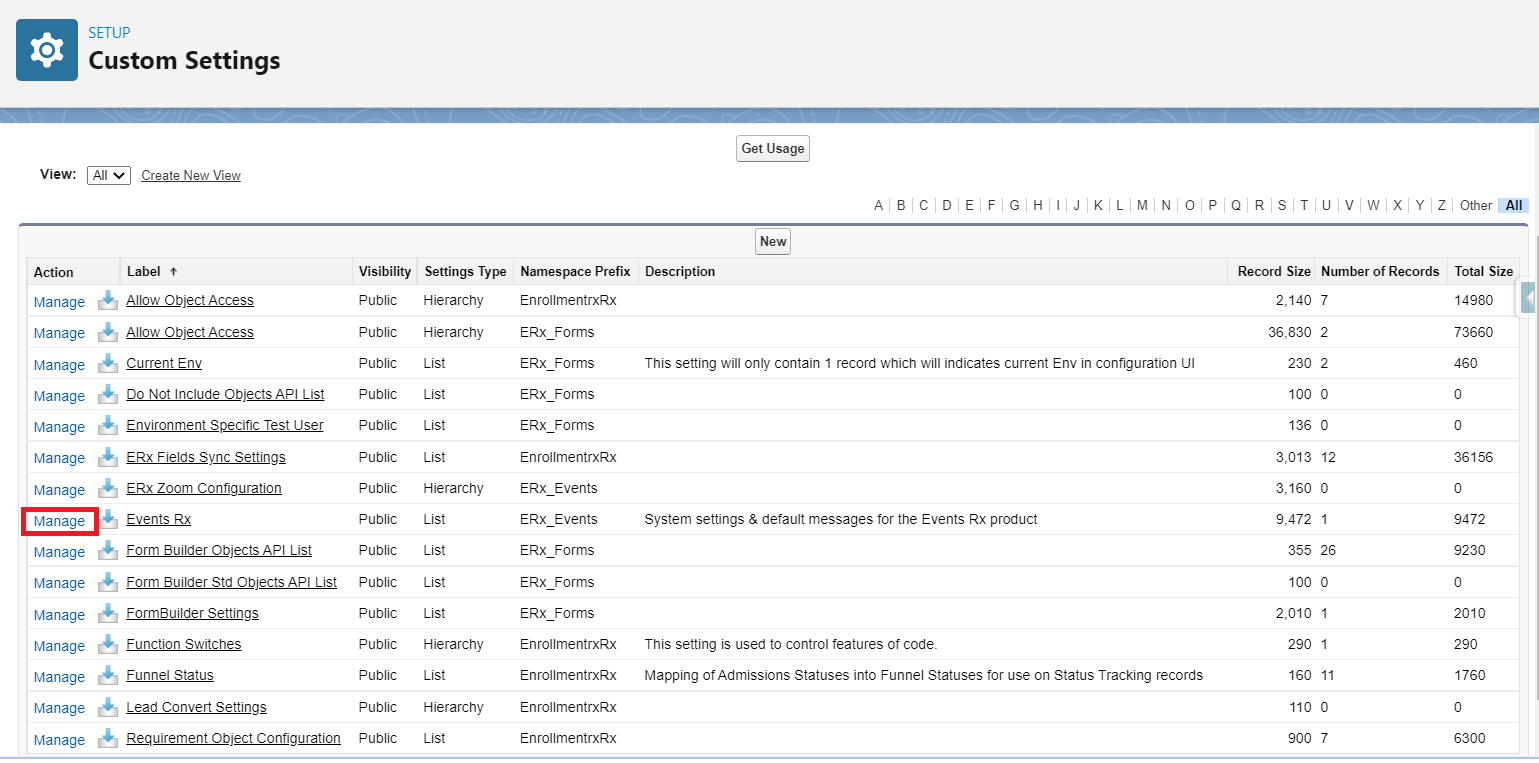Open the ERx Fields Sync Settings link
1539x763 pixels.
[x=206, y=457]
